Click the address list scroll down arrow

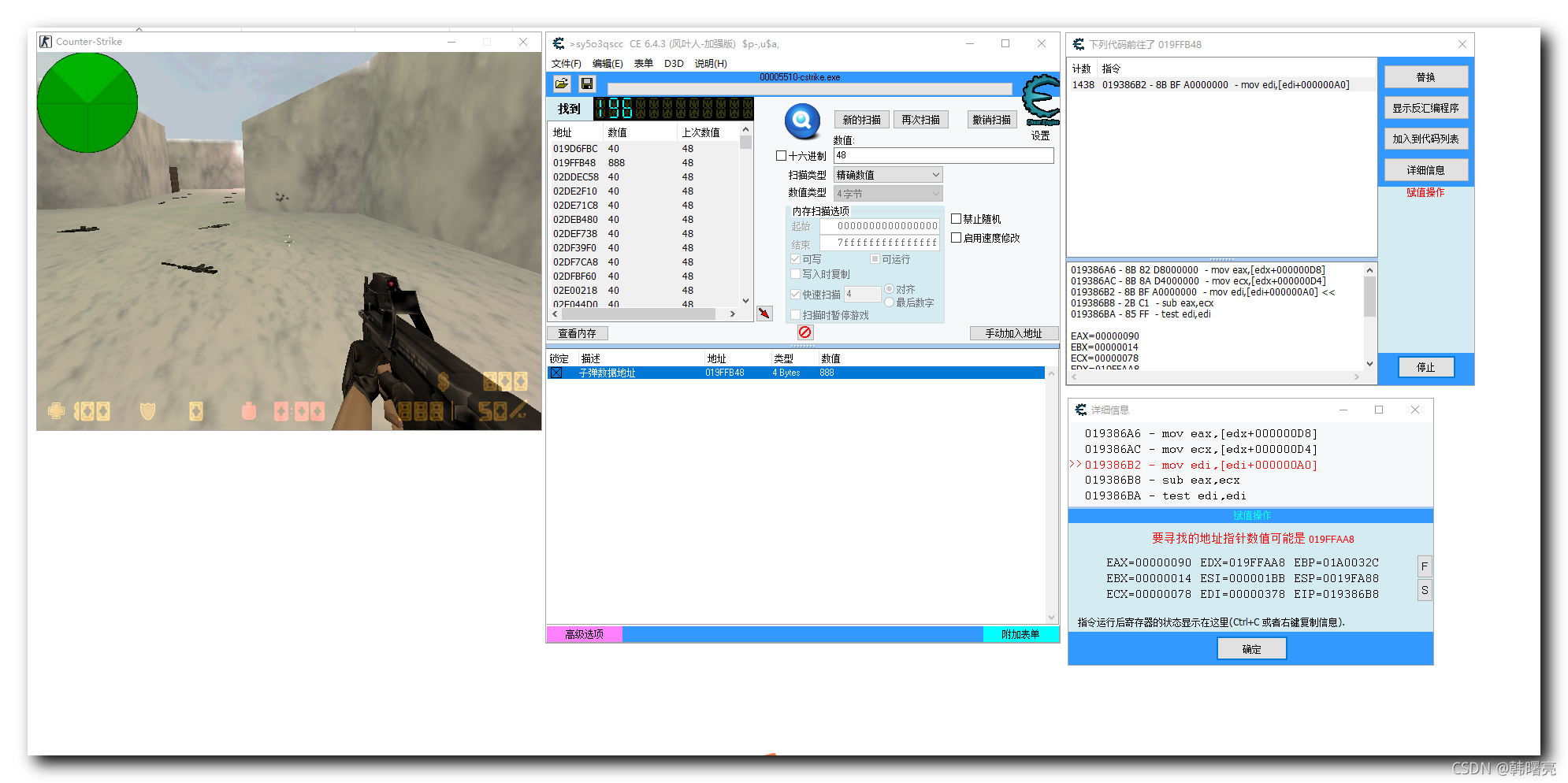pos(1051,618)
